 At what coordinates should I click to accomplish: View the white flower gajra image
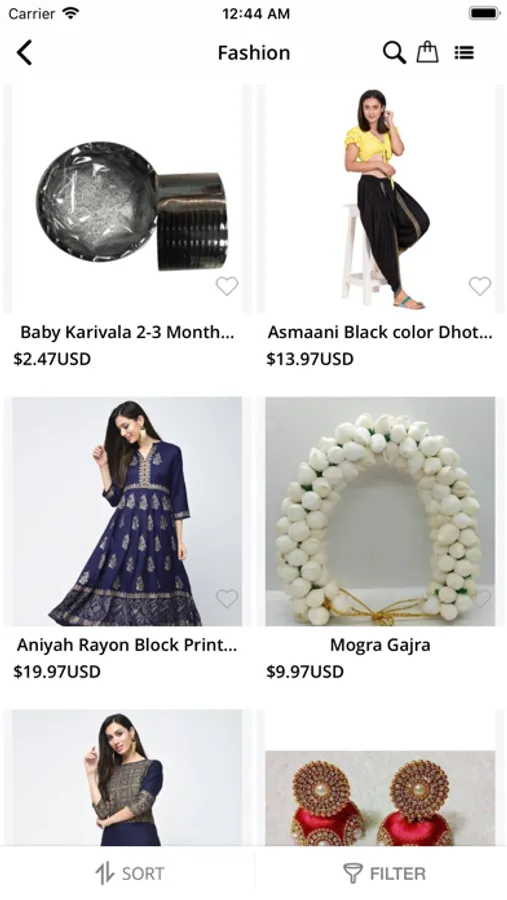click(x=380, y=511)
